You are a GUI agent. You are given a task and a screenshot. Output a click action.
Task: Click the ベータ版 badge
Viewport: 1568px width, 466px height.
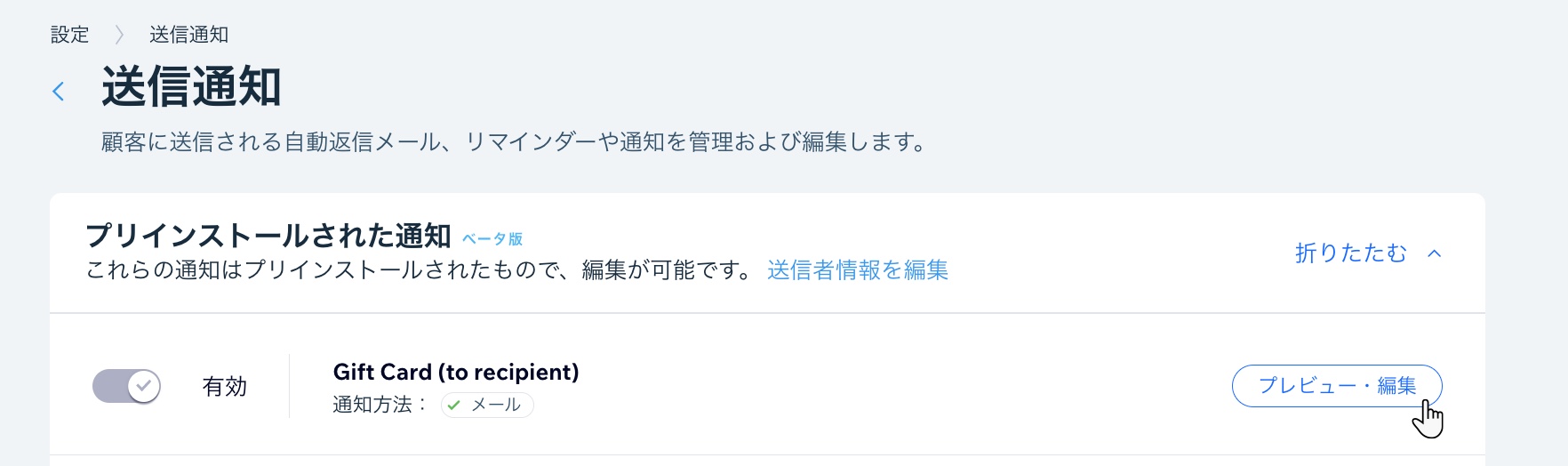coord(492,238)
